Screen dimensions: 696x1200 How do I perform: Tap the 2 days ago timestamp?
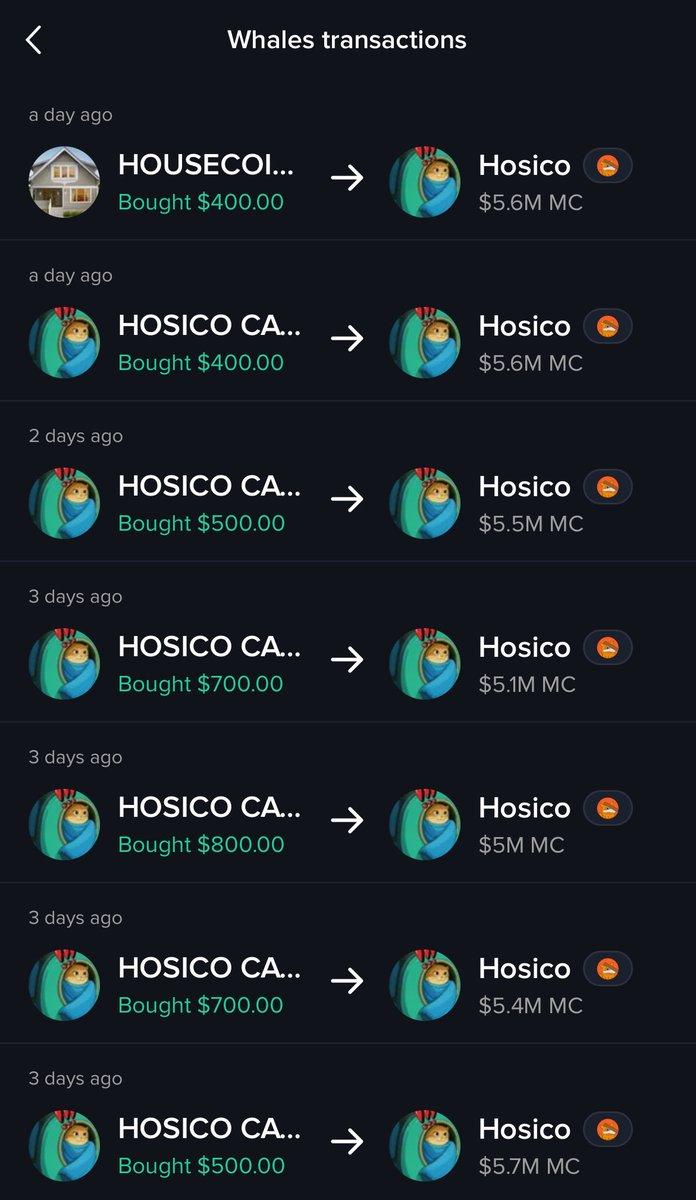point(76,436)
